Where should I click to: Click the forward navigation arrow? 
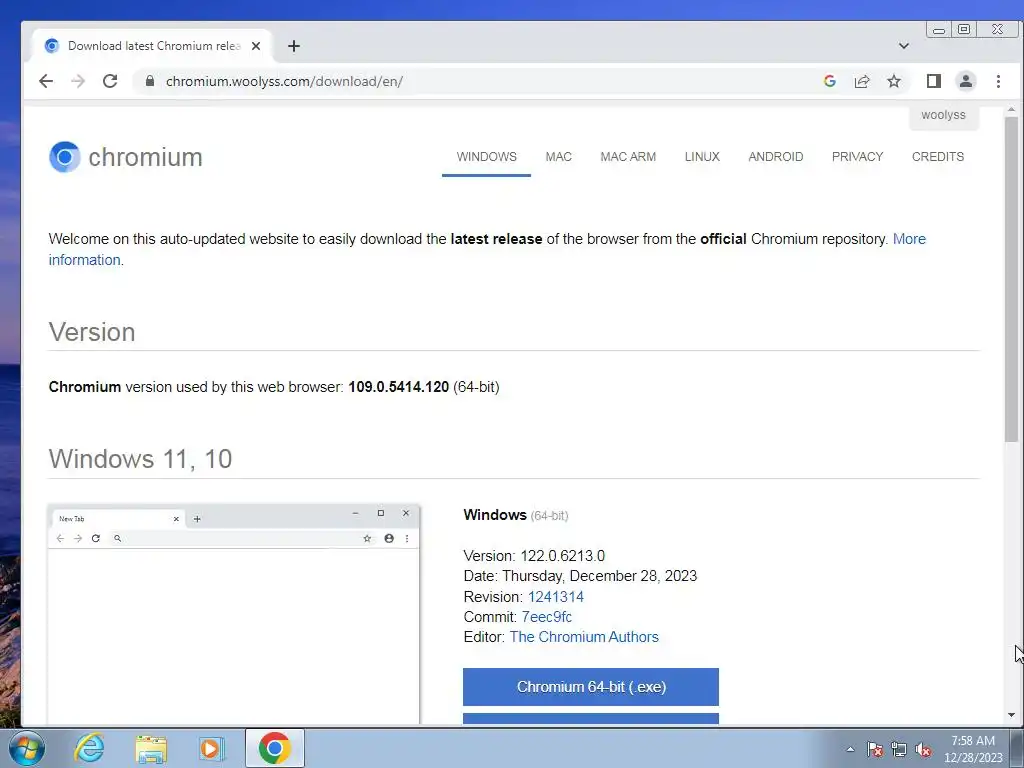click(78, 81)
